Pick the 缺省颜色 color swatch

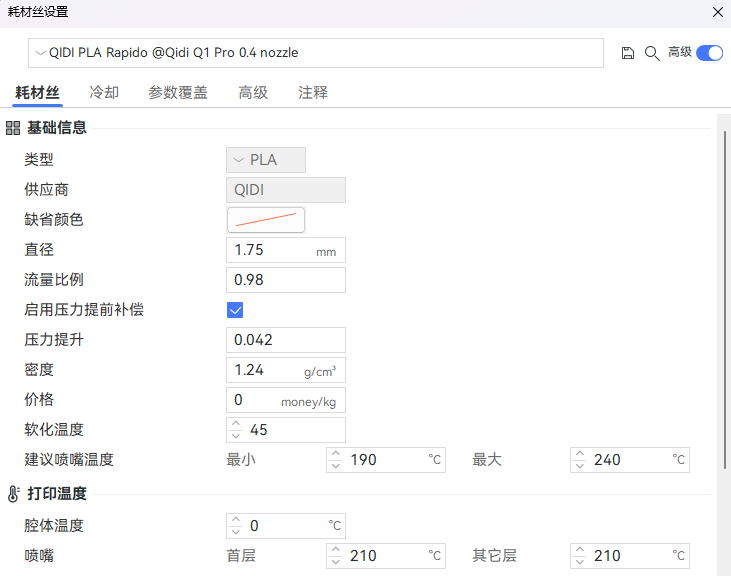click(266, 220)
